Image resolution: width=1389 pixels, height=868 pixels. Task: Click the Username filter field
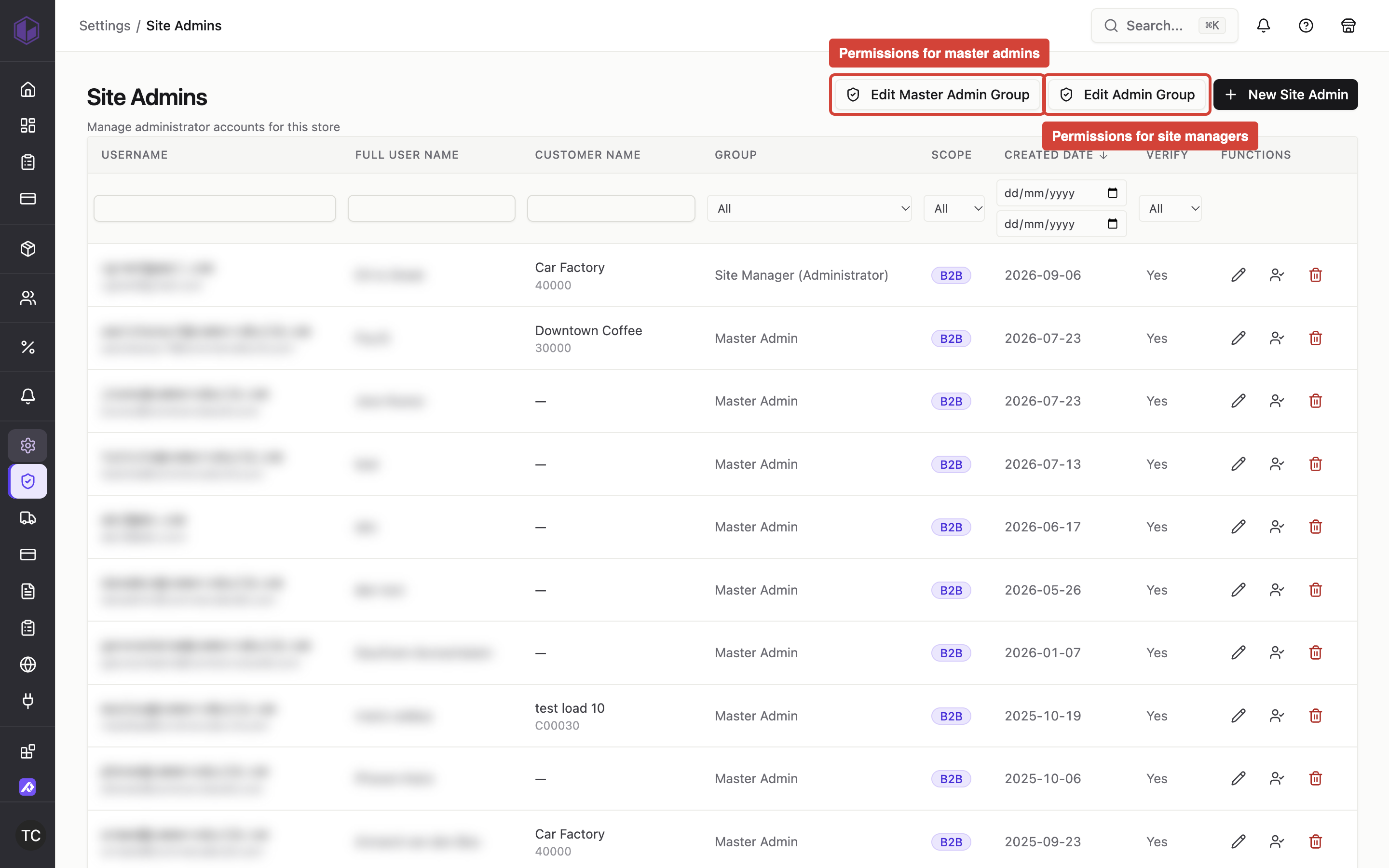pyautogui.click(x=215, y=208)
